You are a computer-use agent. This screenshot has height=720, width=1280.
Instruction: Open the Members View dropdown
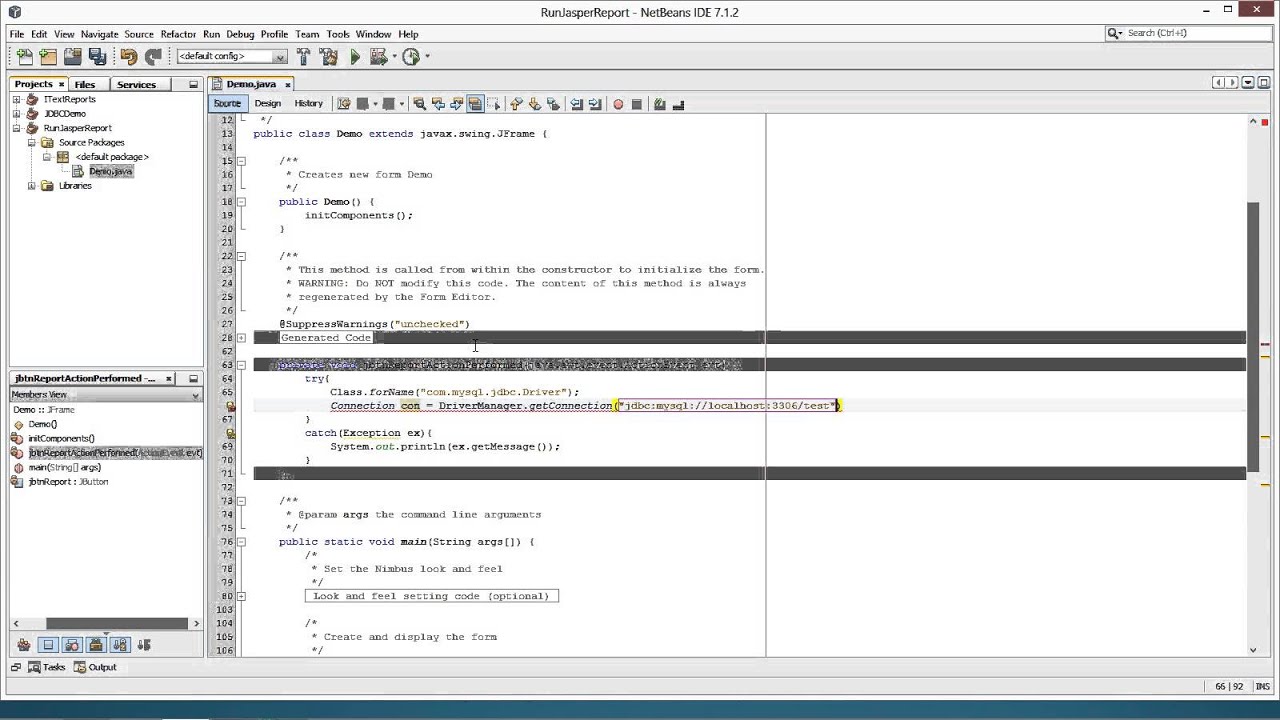click(x=106, y=395)
